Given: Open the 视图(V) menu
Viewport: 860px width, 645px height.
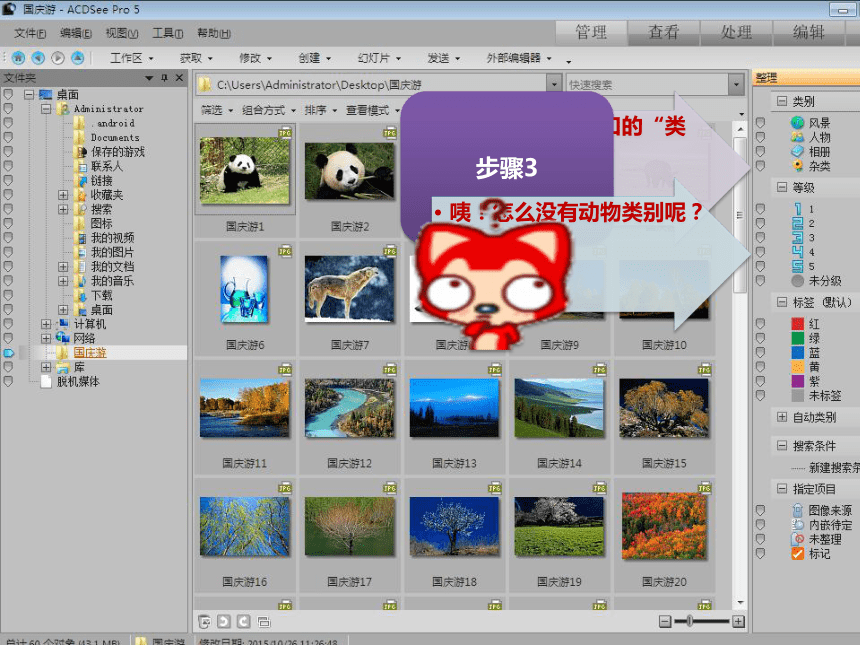Looking at the screenshot, I should point(122,33).
